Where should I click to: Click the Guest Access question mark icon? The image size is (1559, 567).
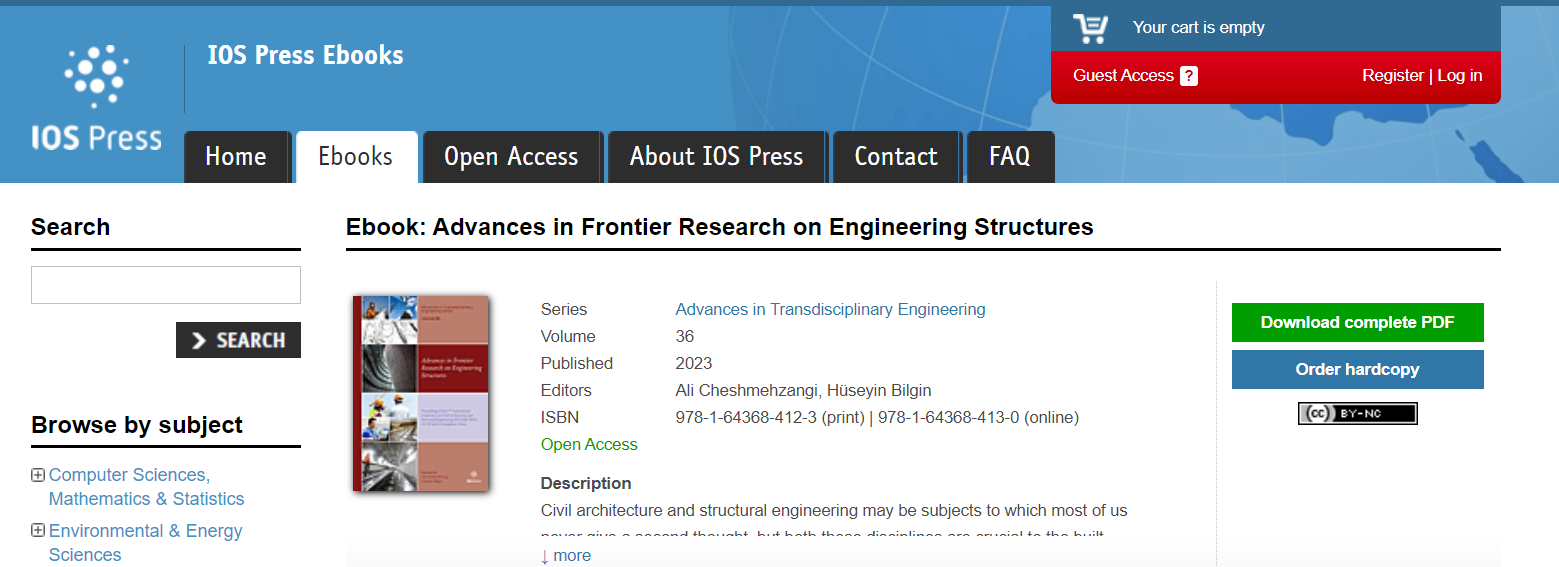pyautogui.click(x=1188, y=76)
